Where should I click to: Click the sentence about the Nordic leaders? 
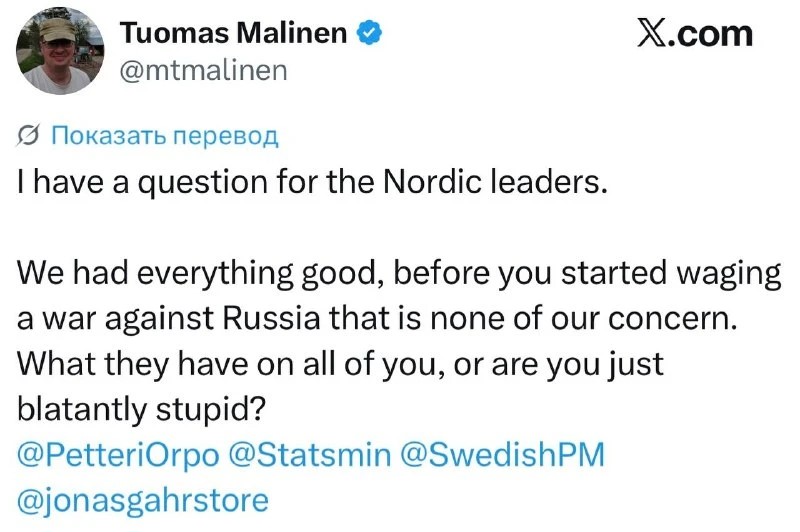pyautogui.click(x=313, y=182)
